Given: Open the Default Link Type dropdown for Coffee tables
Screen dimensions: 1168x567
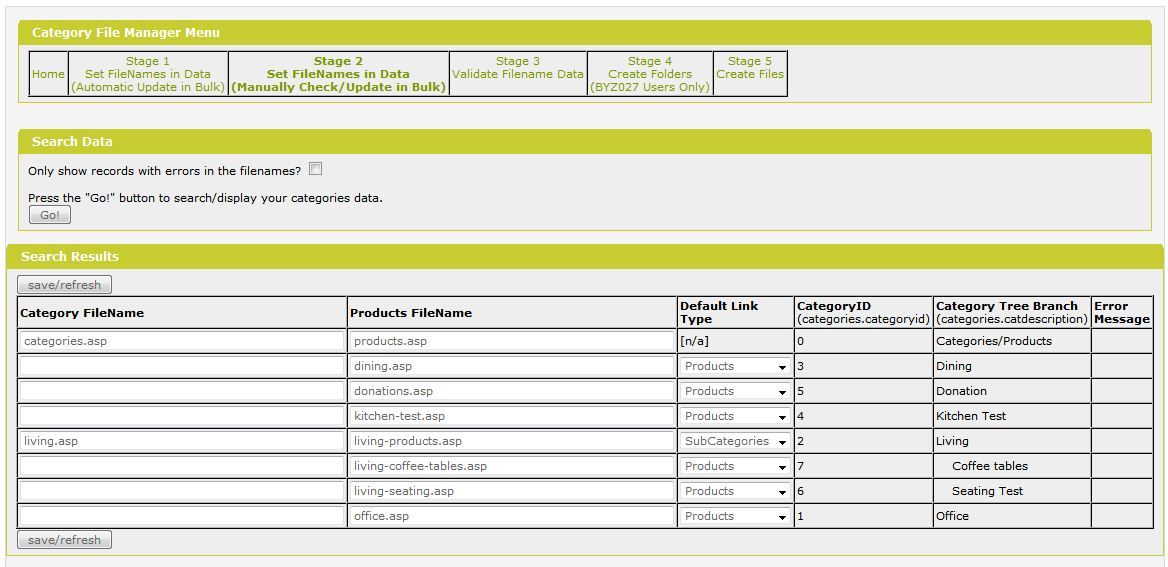Looking at the screenshot, I should (734, 466).
